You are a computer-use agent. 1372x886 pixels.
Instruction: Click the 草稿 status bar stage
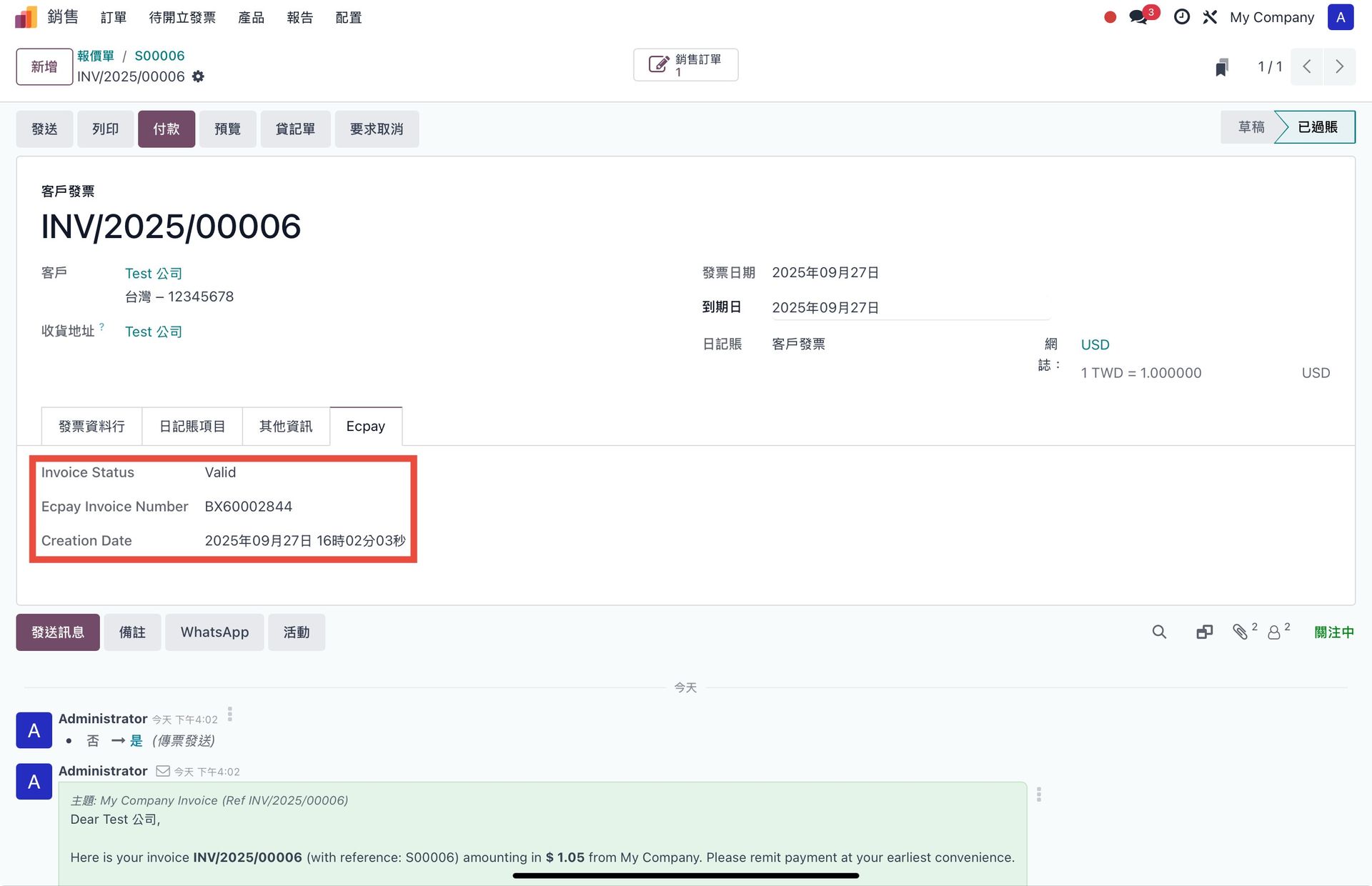[x=1251, y=127]
